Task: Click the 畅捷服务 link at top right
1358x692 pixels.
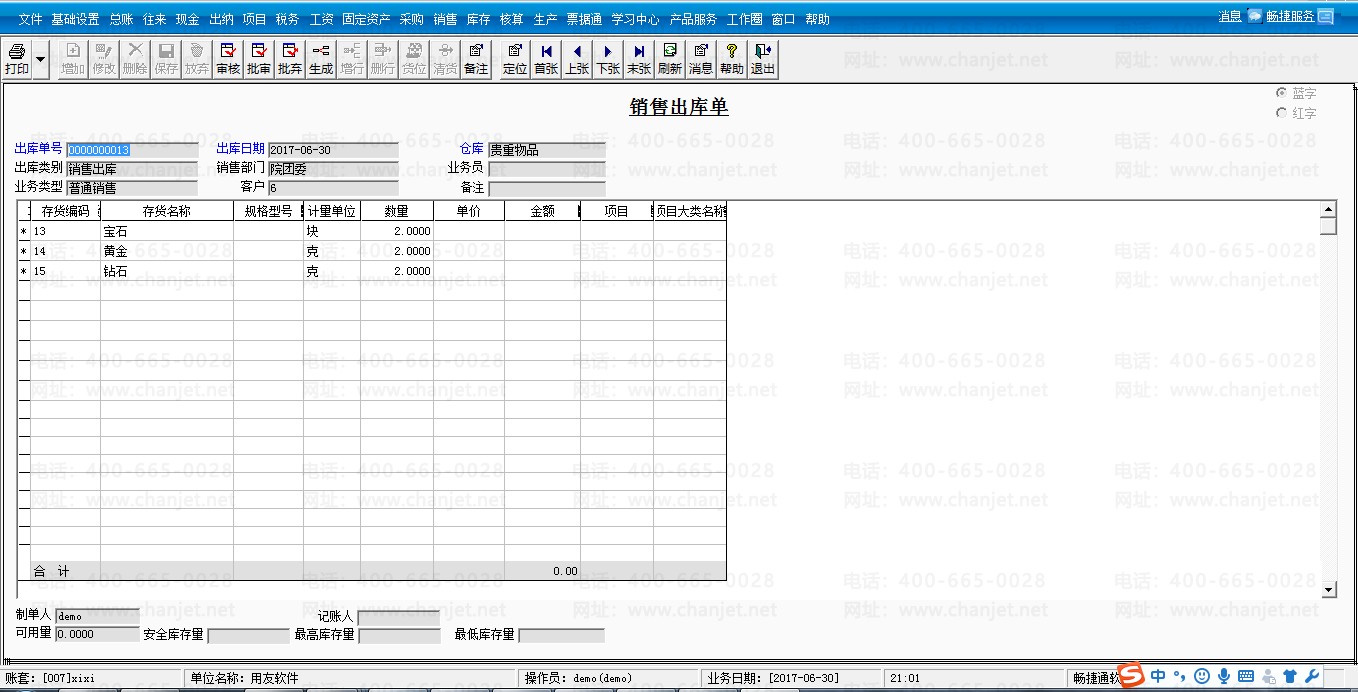Action: coord(1291,16)
